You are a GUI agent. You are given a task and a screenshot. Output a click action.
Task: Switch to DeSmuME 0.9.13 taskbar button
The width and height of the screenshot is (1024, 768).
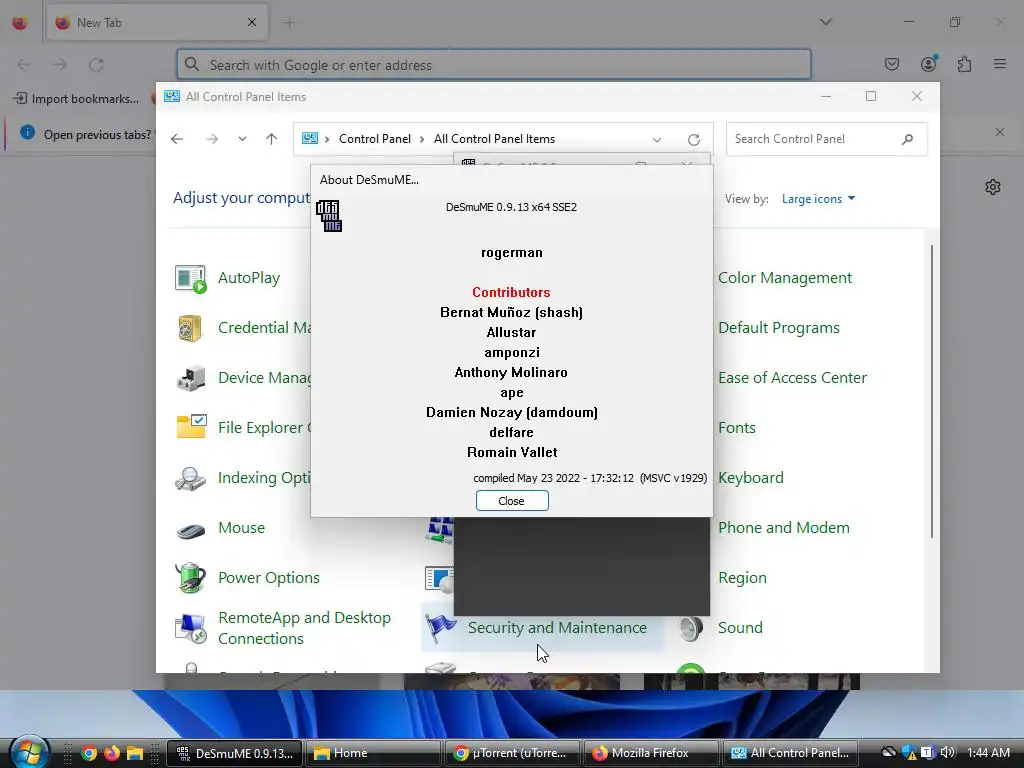[234, 754]
